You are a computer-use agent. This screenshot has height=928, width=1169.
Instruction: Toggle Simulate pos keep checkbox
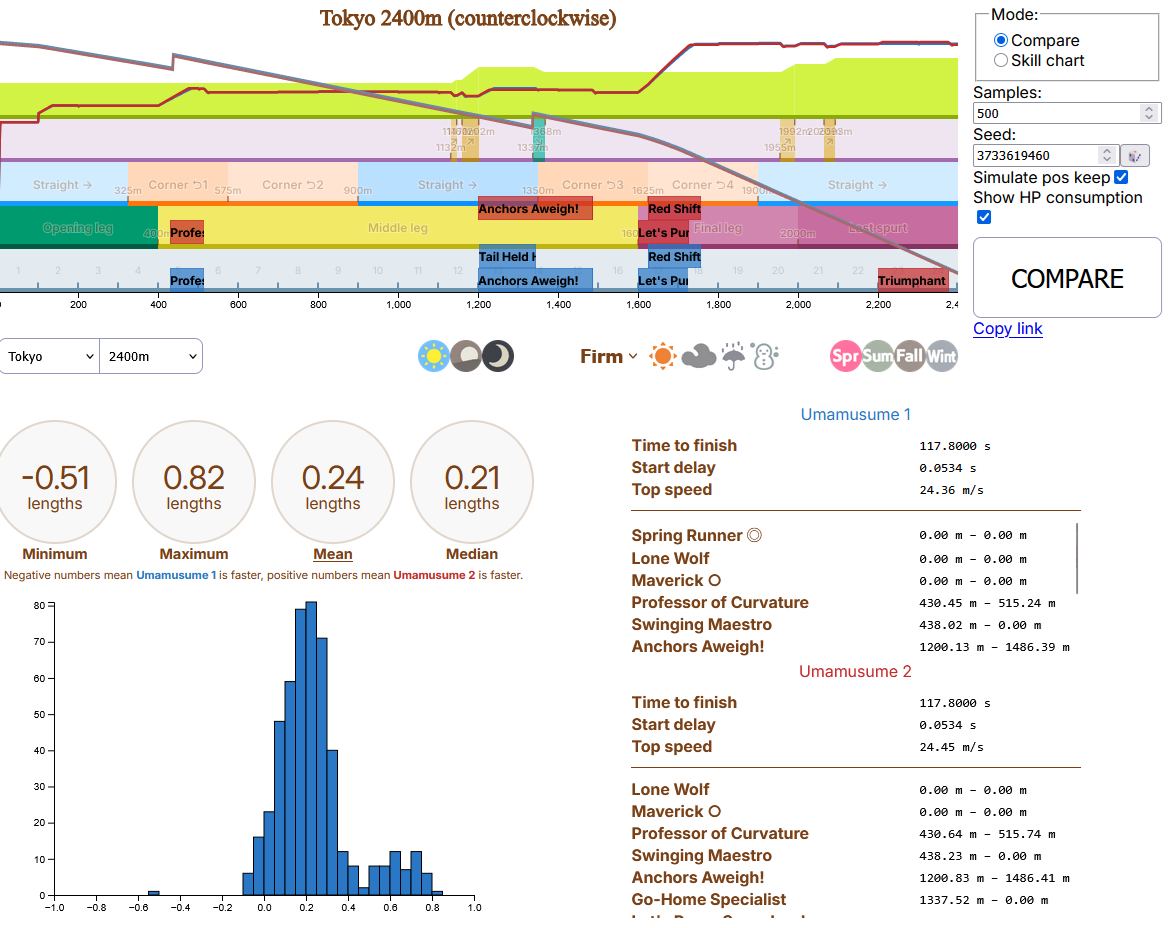1121,177
